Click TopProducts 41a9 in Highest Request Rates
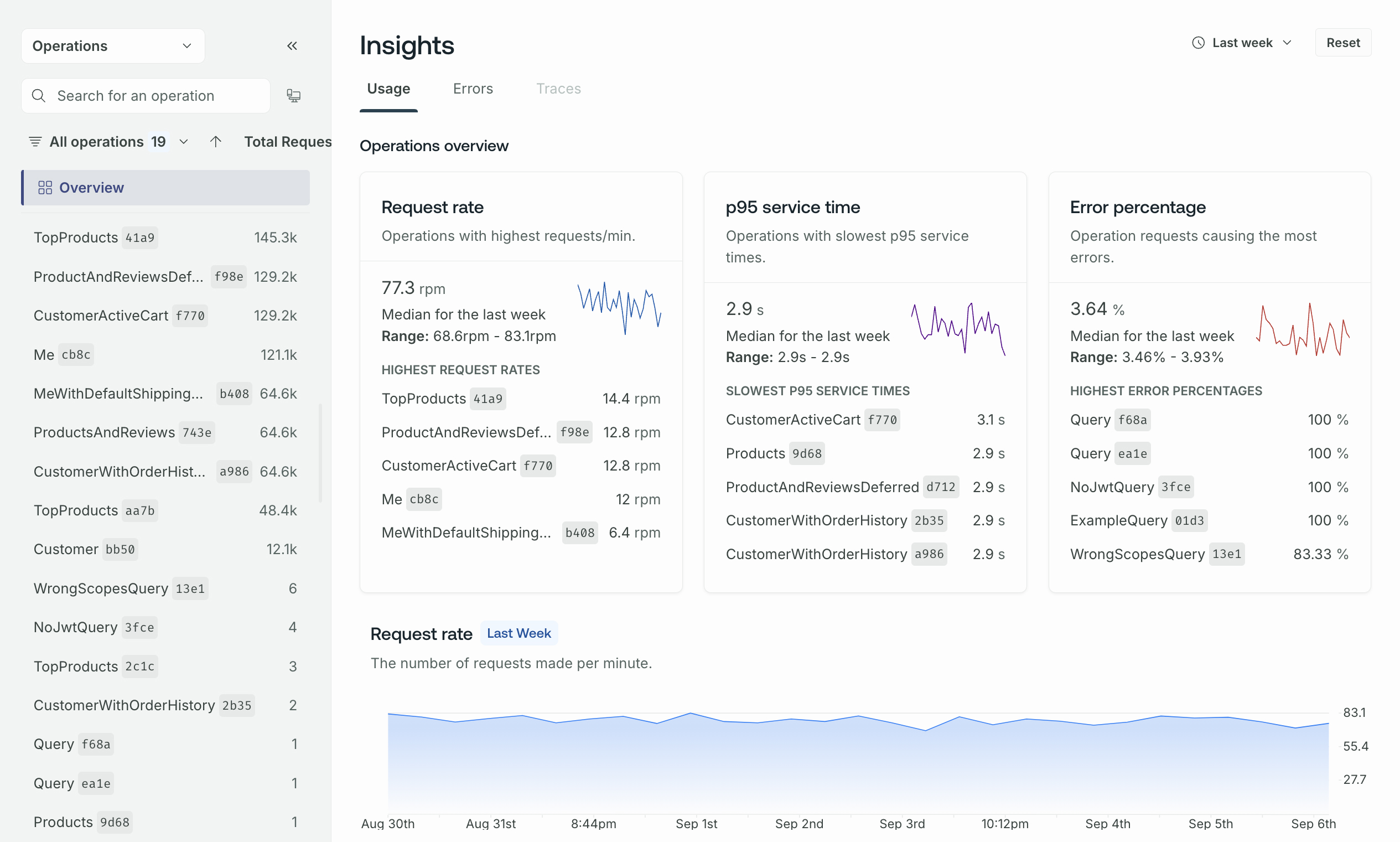Viewport: 1400px width, 842px height. point(521,399)
